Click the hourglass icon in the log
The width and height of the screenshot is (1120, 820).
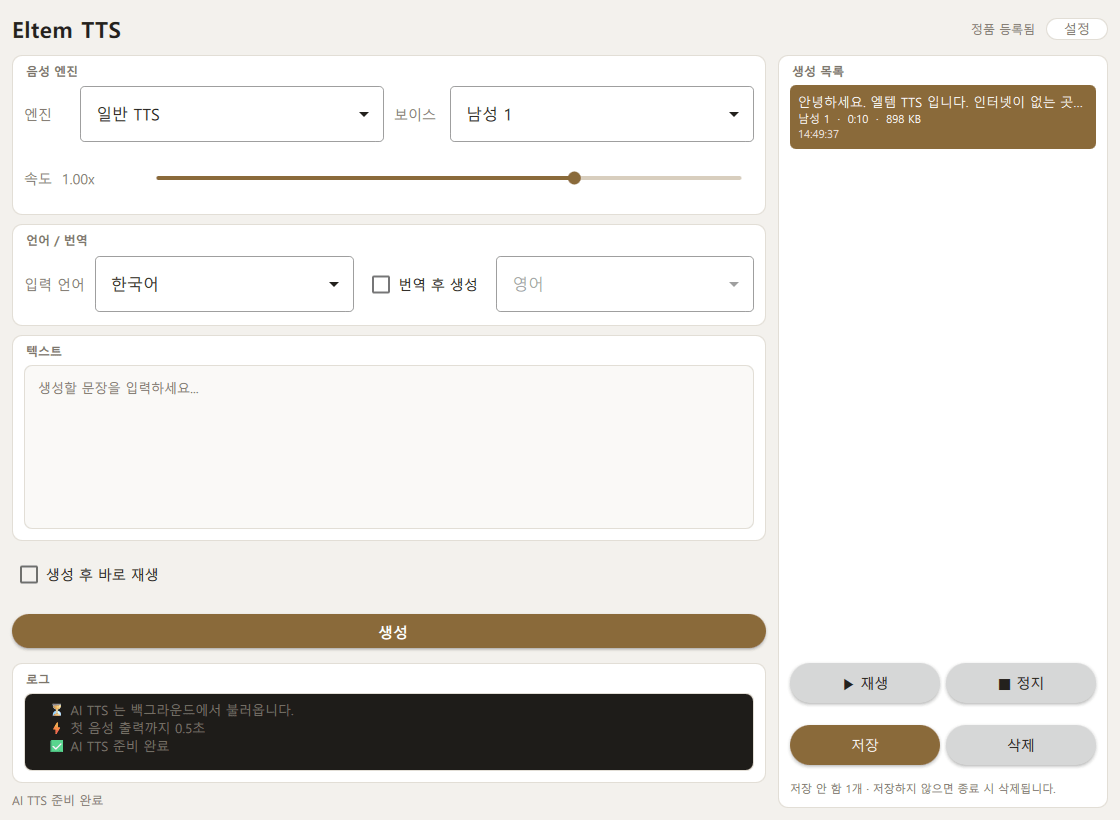coord(56,710)
